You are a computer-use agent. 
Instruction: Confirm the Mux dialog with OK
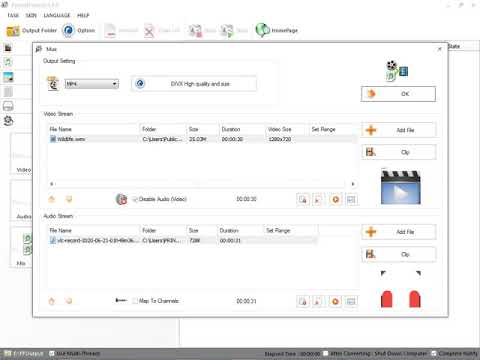398,94
